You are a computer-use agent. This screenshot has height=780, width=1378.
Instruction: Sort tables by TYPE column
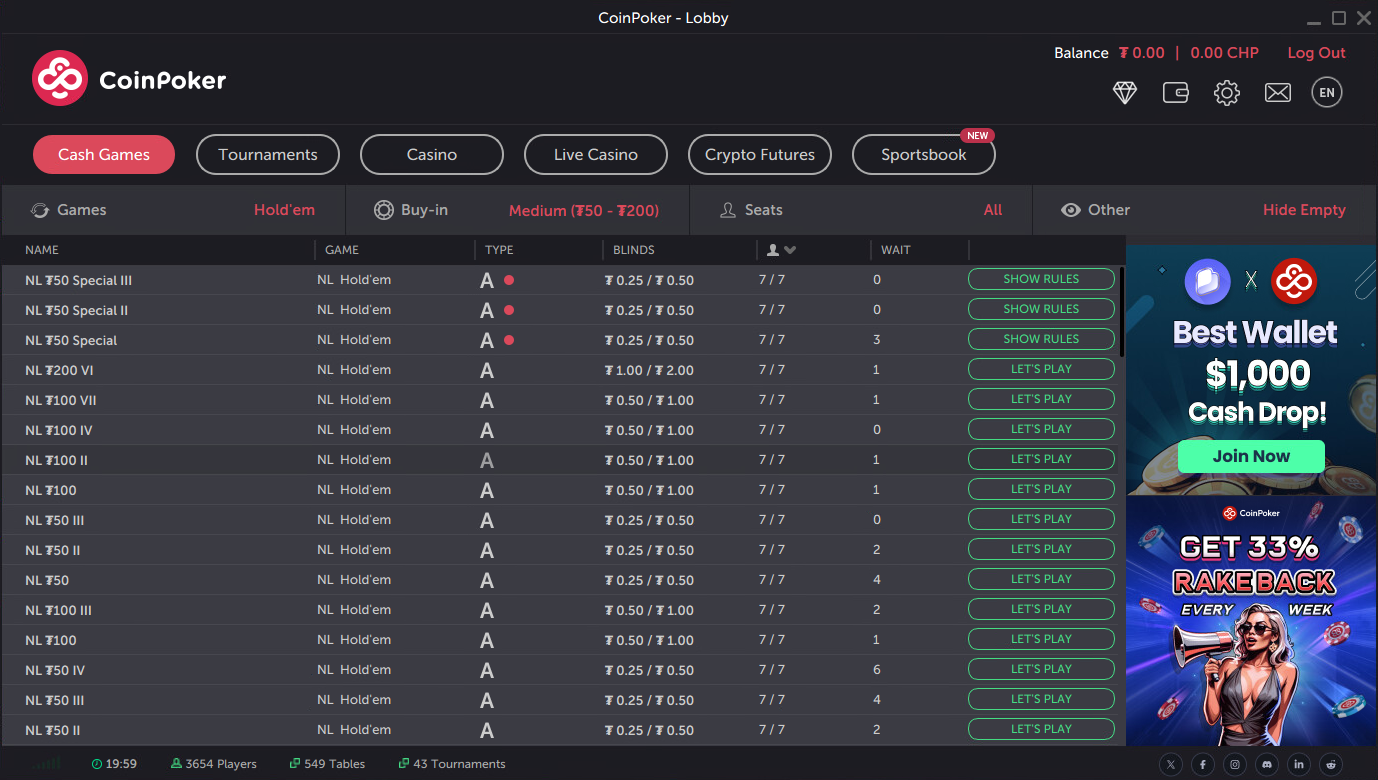499,250
